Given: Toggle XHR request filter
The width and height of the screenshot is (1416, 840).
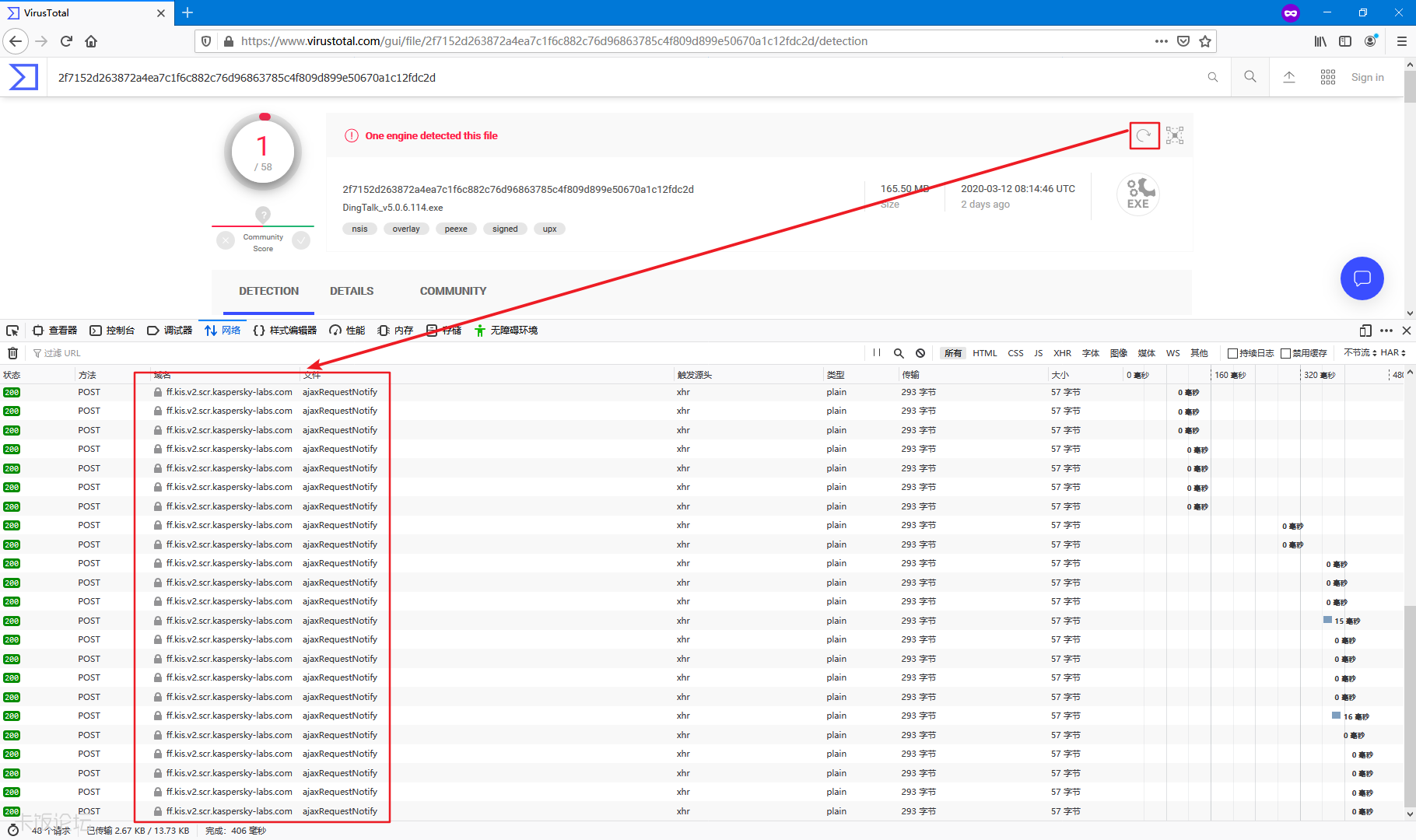Looking at the screenshot, I should [x=1063, y=353].
